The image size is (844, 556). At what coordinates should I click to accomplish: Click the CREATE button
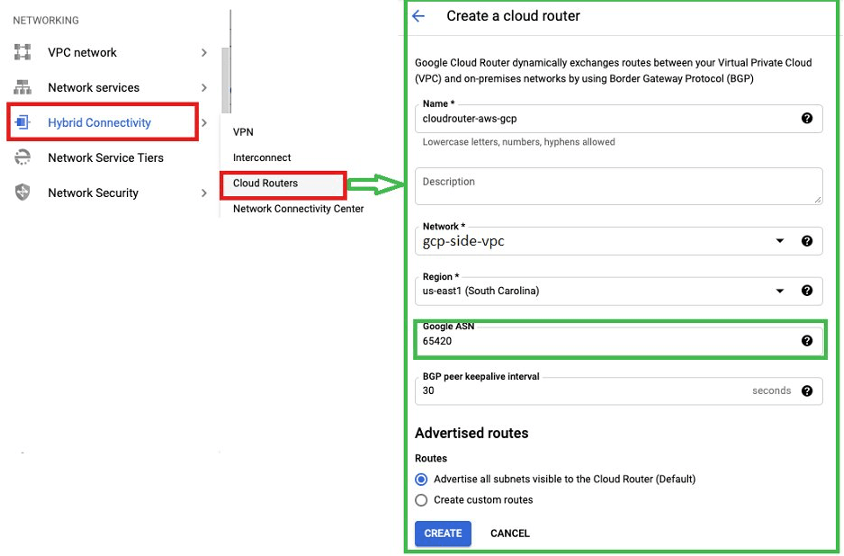pyautogui.click(x=443, y=533)
